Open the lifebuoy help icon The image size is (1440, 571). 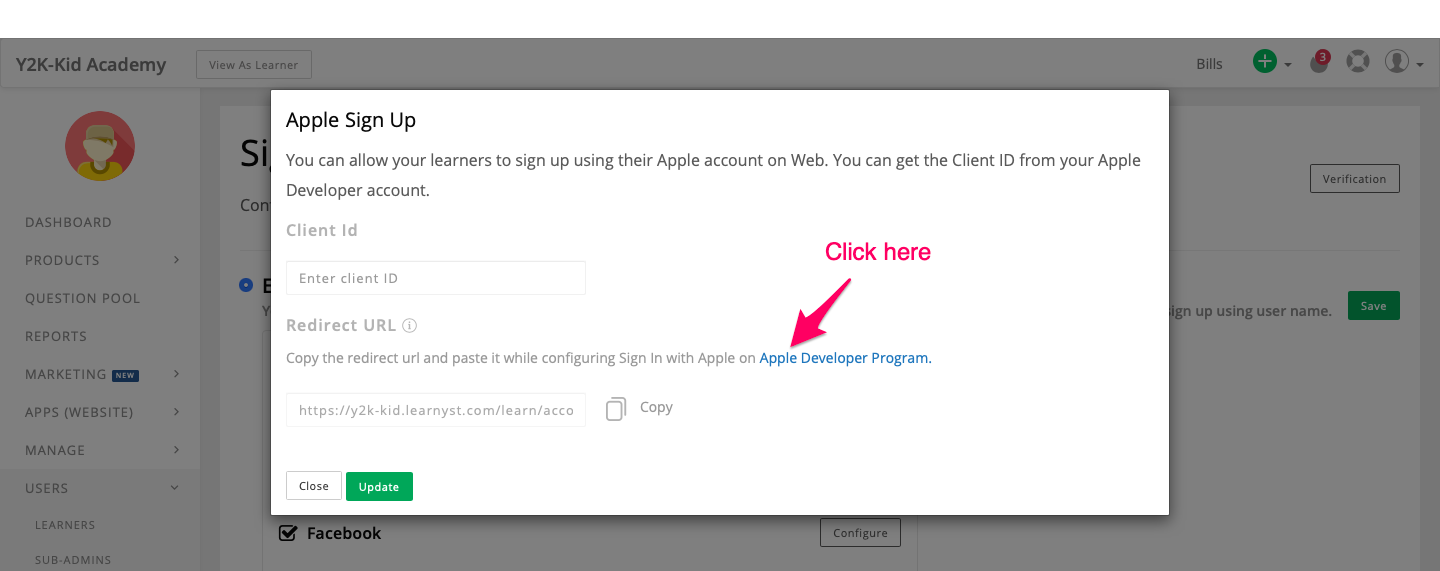click(1357, 62)
